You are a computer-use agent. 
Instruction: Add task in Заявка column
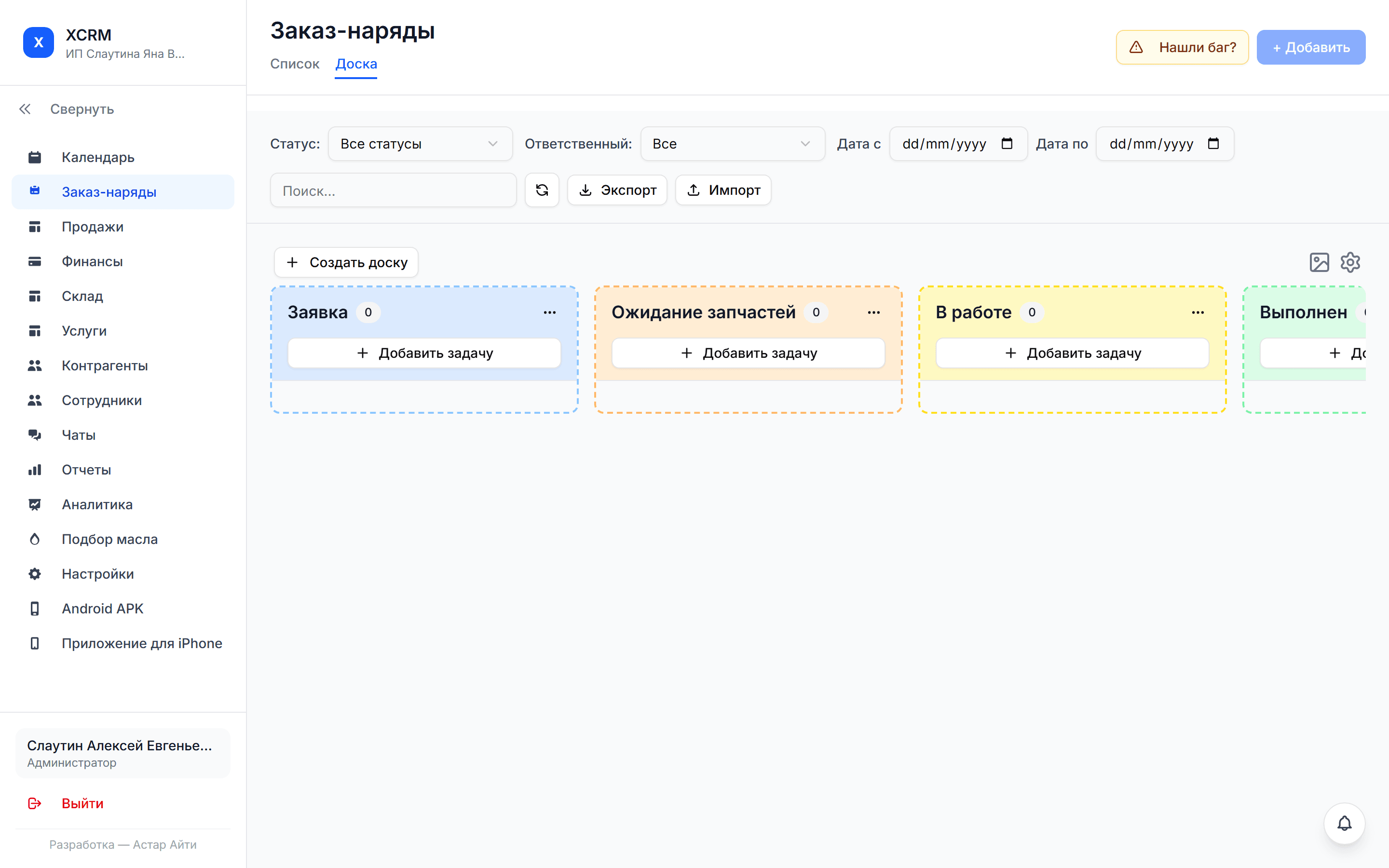click(x=424, y=353)
